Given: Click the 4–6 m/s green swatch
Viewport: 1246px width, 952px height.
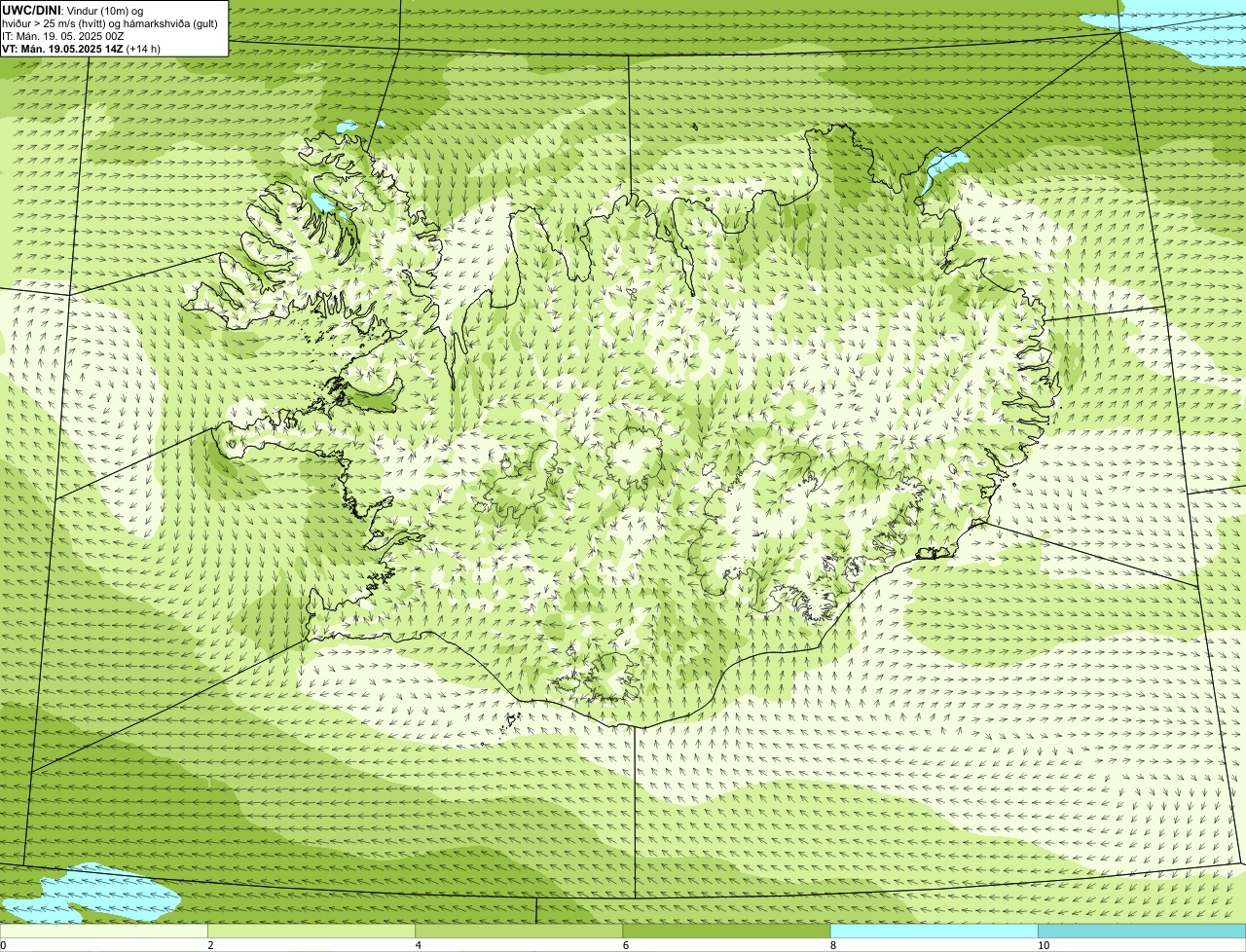Looking at the screenshot, I should coord(519,932).
